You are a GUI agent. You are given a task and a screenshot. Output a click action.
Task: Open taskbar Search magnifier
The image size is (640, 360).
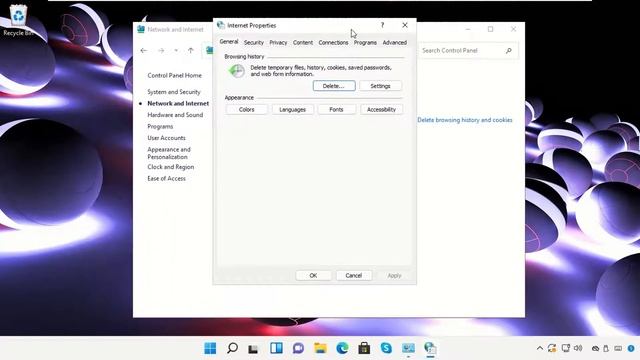click(232, 348)
